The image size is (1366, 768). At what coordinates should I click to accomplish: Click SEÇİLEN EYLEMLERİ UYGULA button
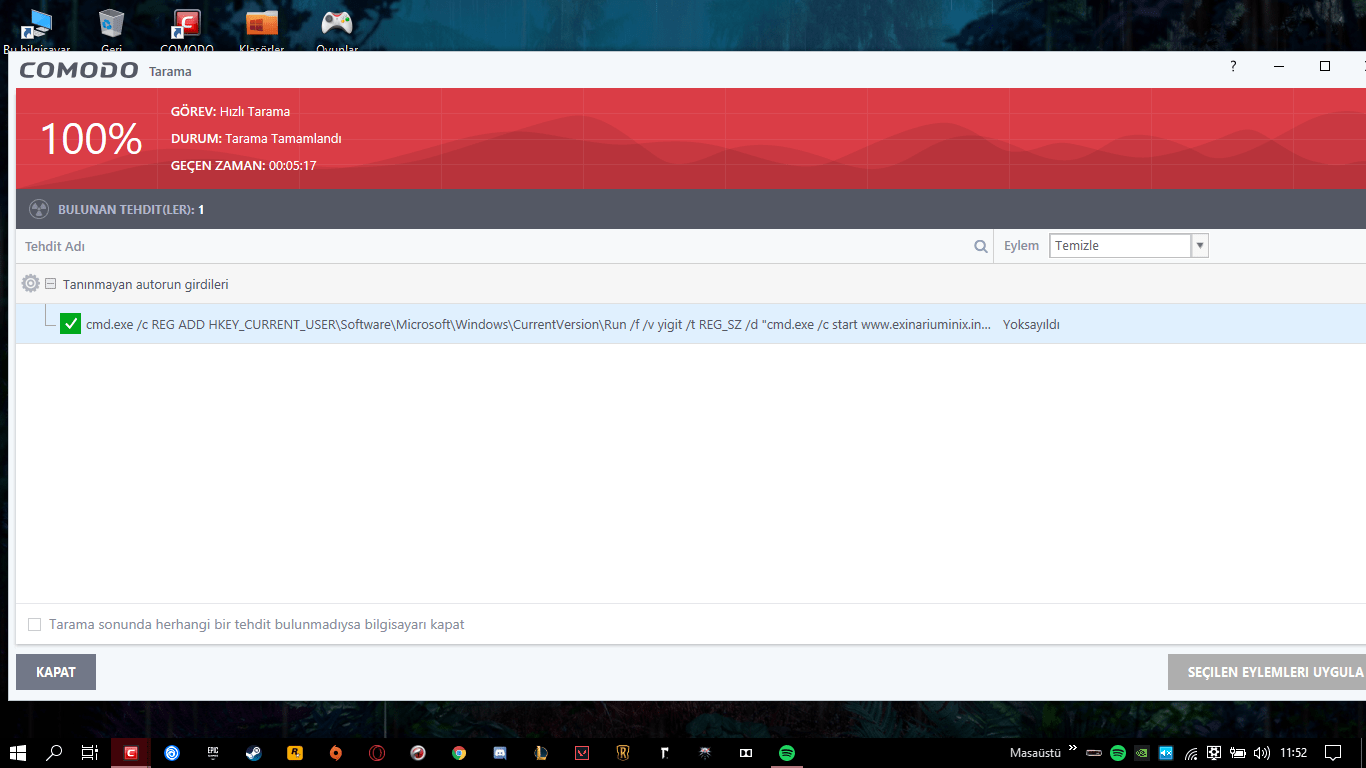tap(1267, 672)
